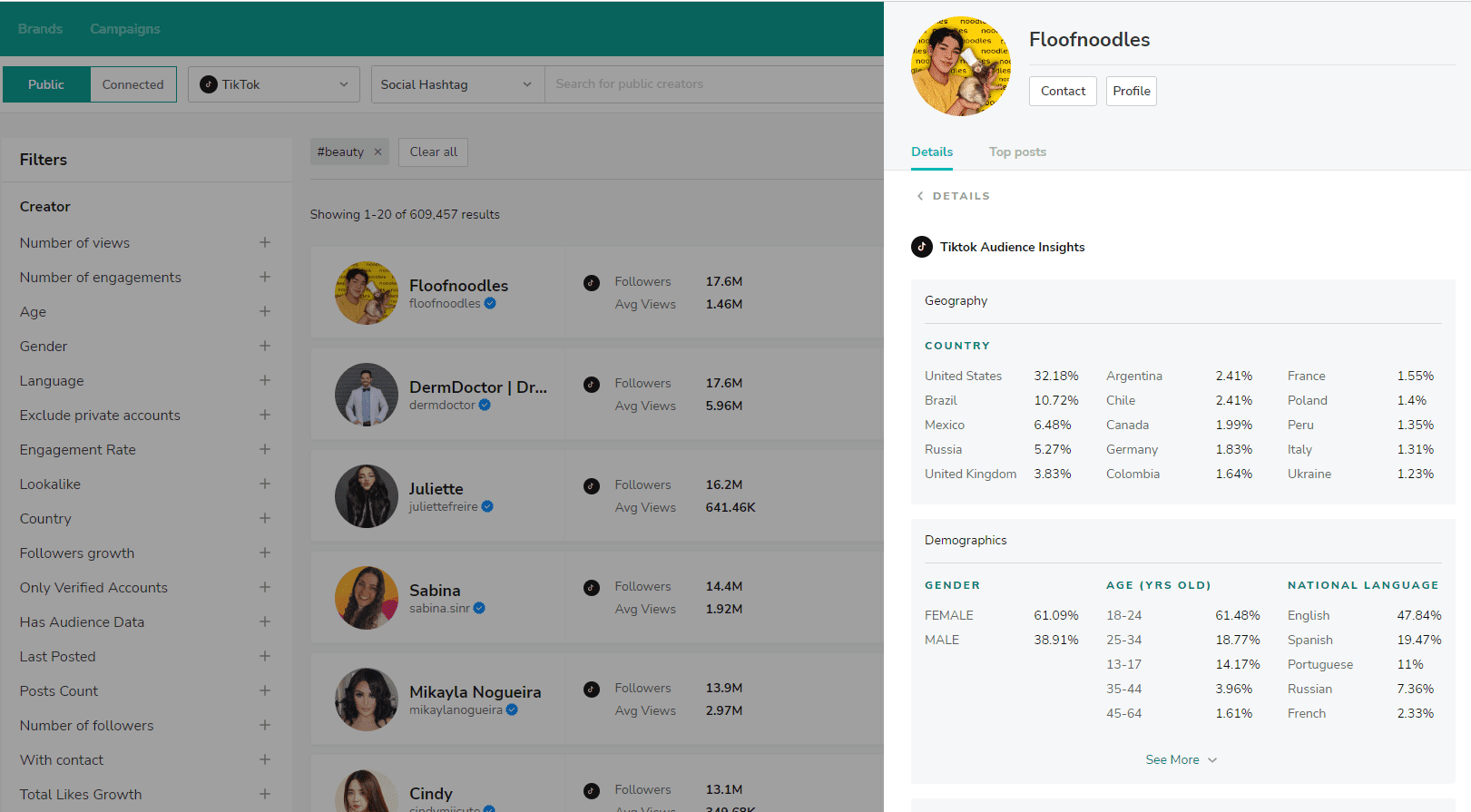The image size is (1471, 812).
Task: Open the Campaigns menu item
Action: (x=124, y=29)
